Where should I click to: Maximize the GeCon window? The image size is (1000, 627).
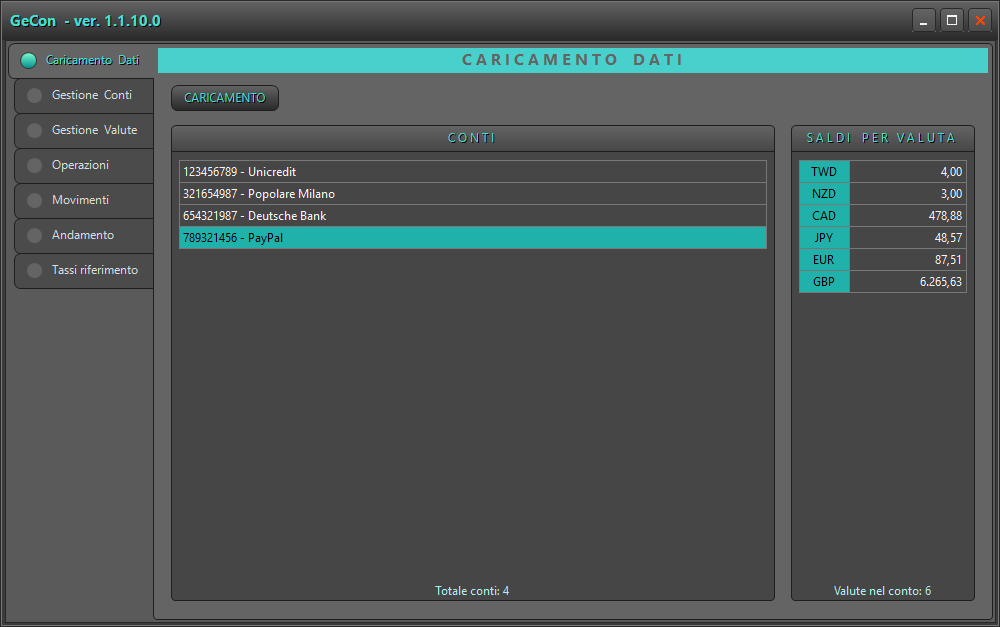click(951, 20)
